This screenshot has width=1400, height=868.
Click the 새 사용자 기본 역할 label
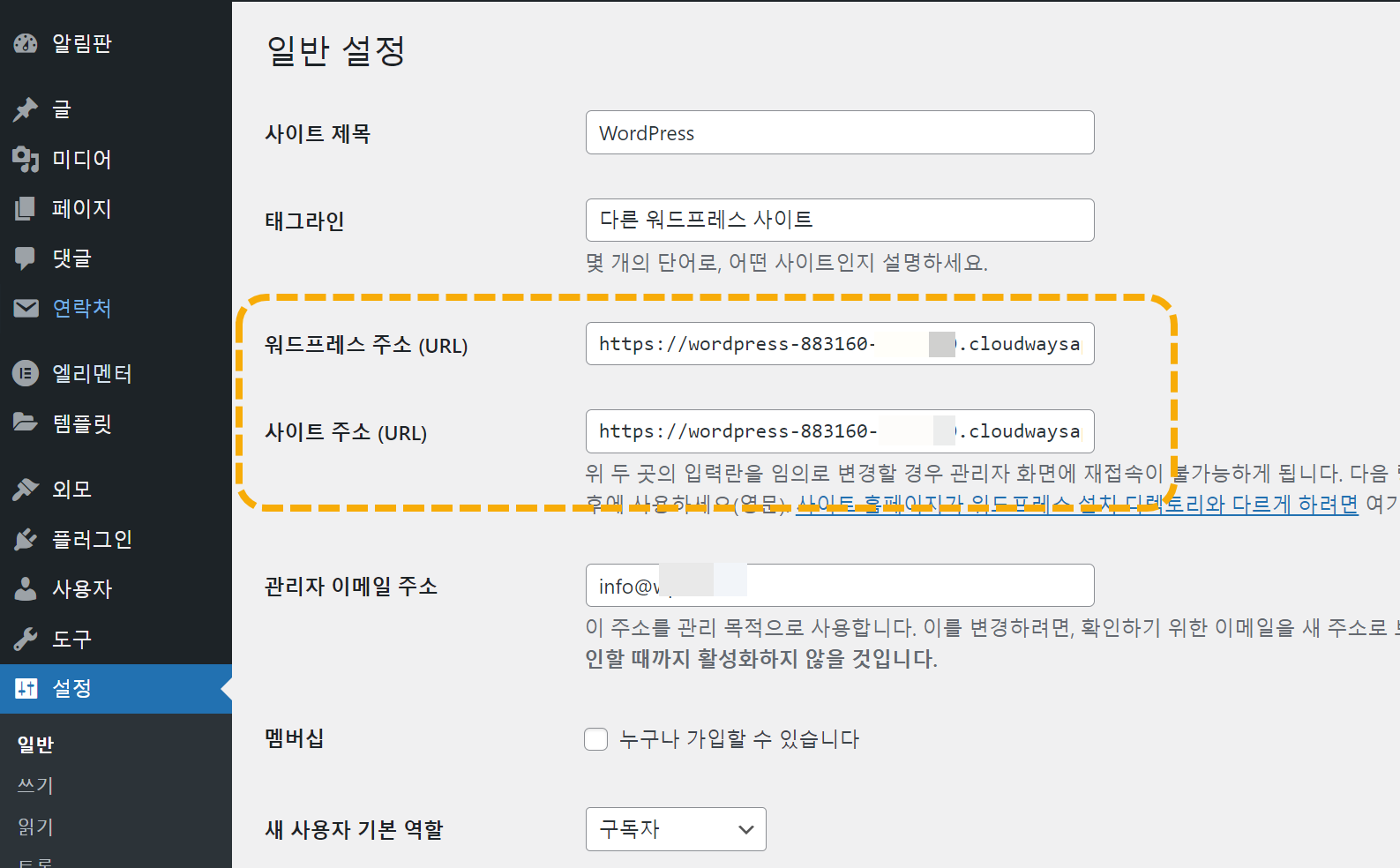click(x=354, y=829)
